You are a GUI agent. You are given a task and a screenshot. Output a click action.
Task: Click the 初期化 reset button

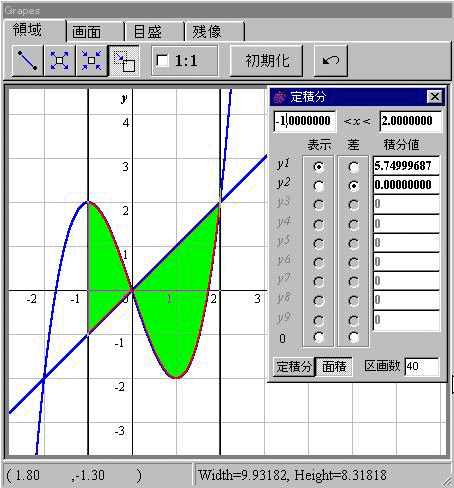[x=267, y=61]
